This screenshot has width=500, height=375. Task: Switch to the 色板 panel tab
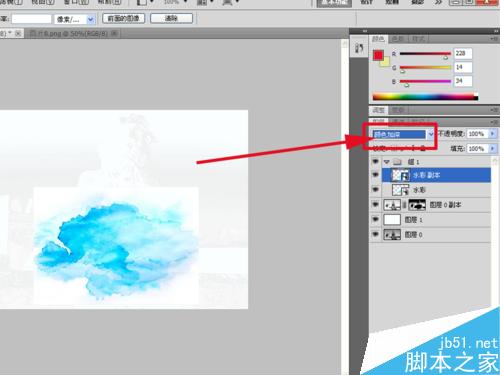(398, 39)
